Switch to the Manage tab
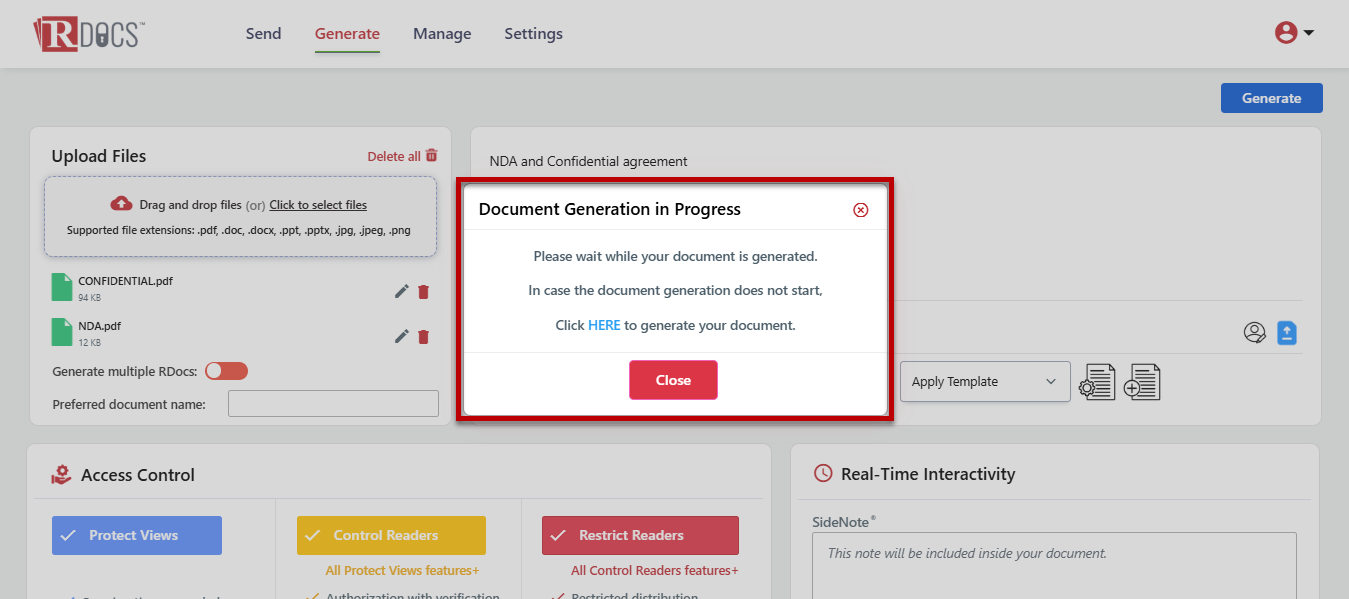The width and height of the screenshot is (1349, 599). pos(442,34)
